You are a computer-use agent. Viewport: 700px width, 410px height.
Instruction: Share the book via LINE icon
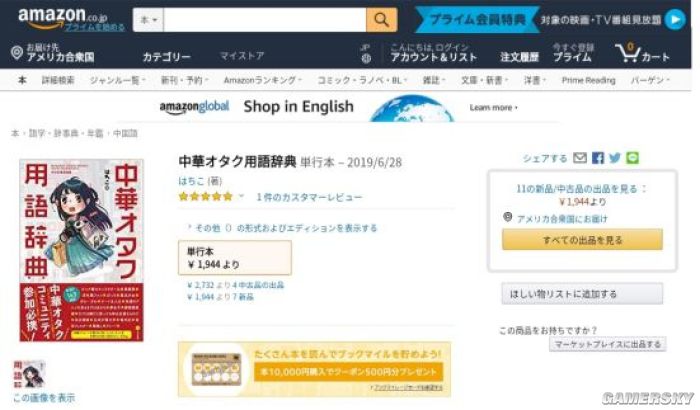coord(632,158)
